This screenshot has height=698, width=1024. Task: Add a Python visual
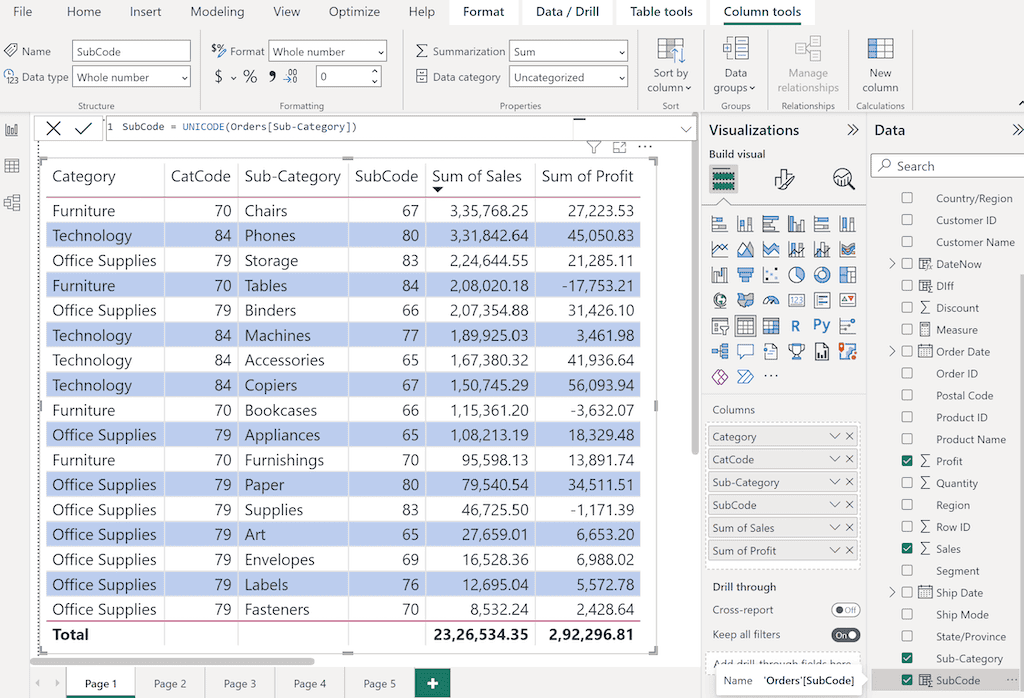[x=821, y=324]
